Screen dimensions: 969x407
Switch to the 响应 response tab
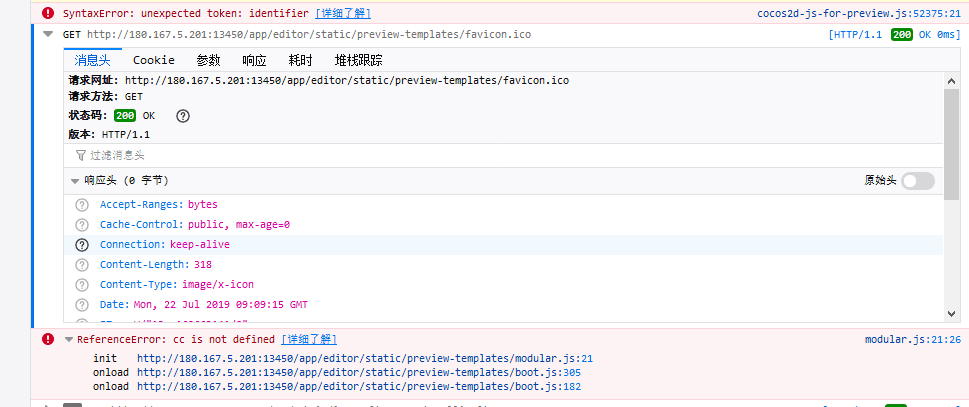(254, 60)
